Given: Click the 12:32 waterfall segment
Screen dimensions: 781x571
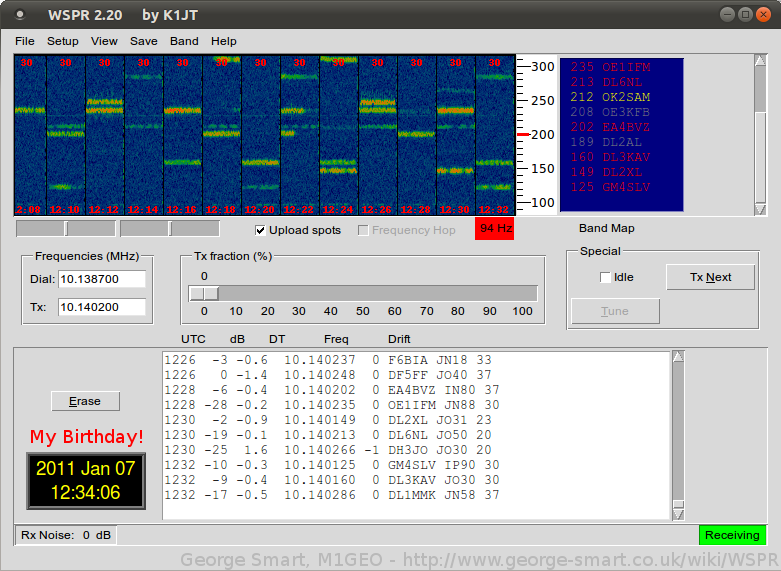Looking at the screenshot, I should (495, 135).
